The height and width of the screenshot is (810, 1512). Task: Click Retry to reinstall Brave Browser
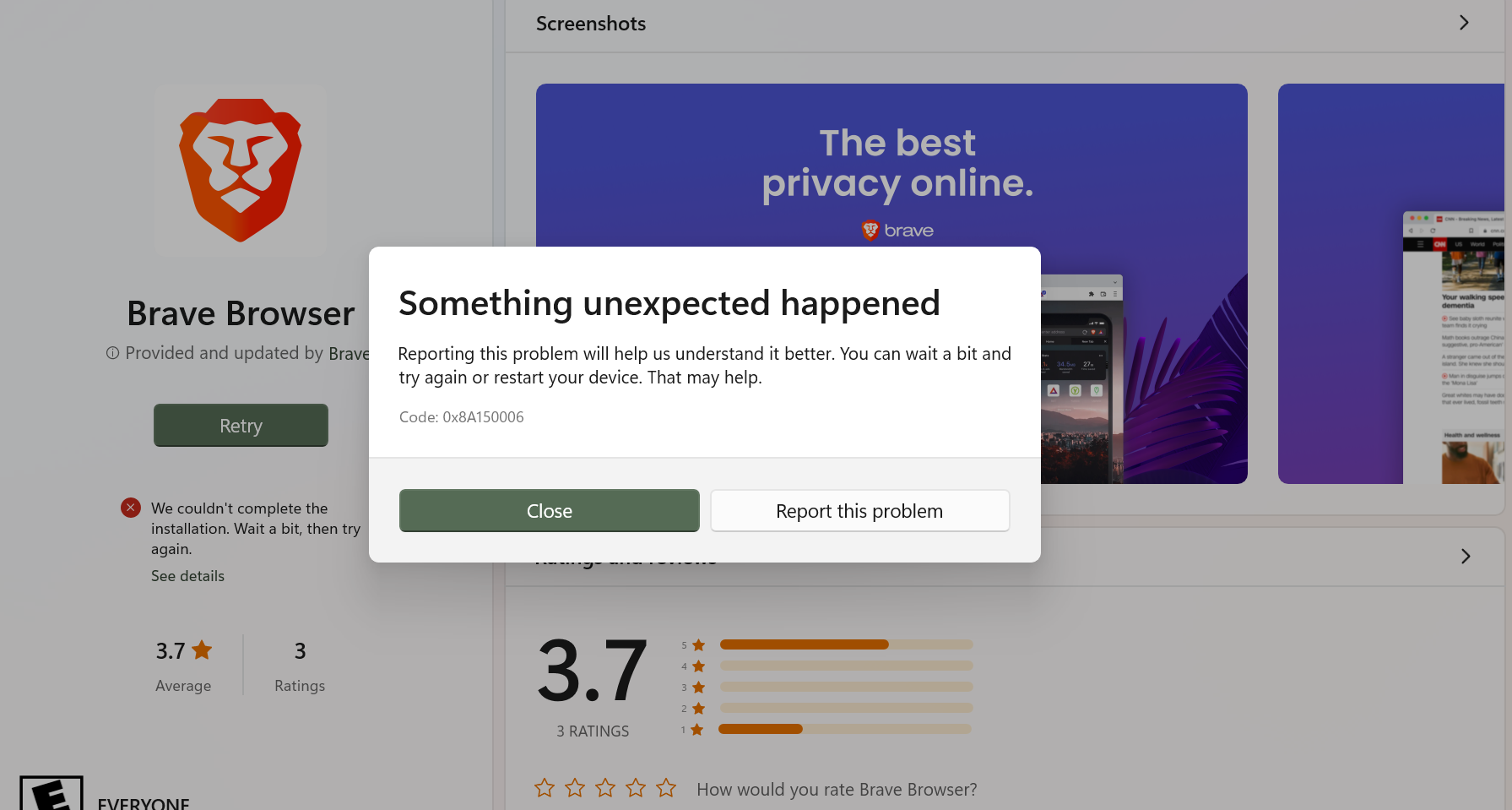(x=241, y=425)
